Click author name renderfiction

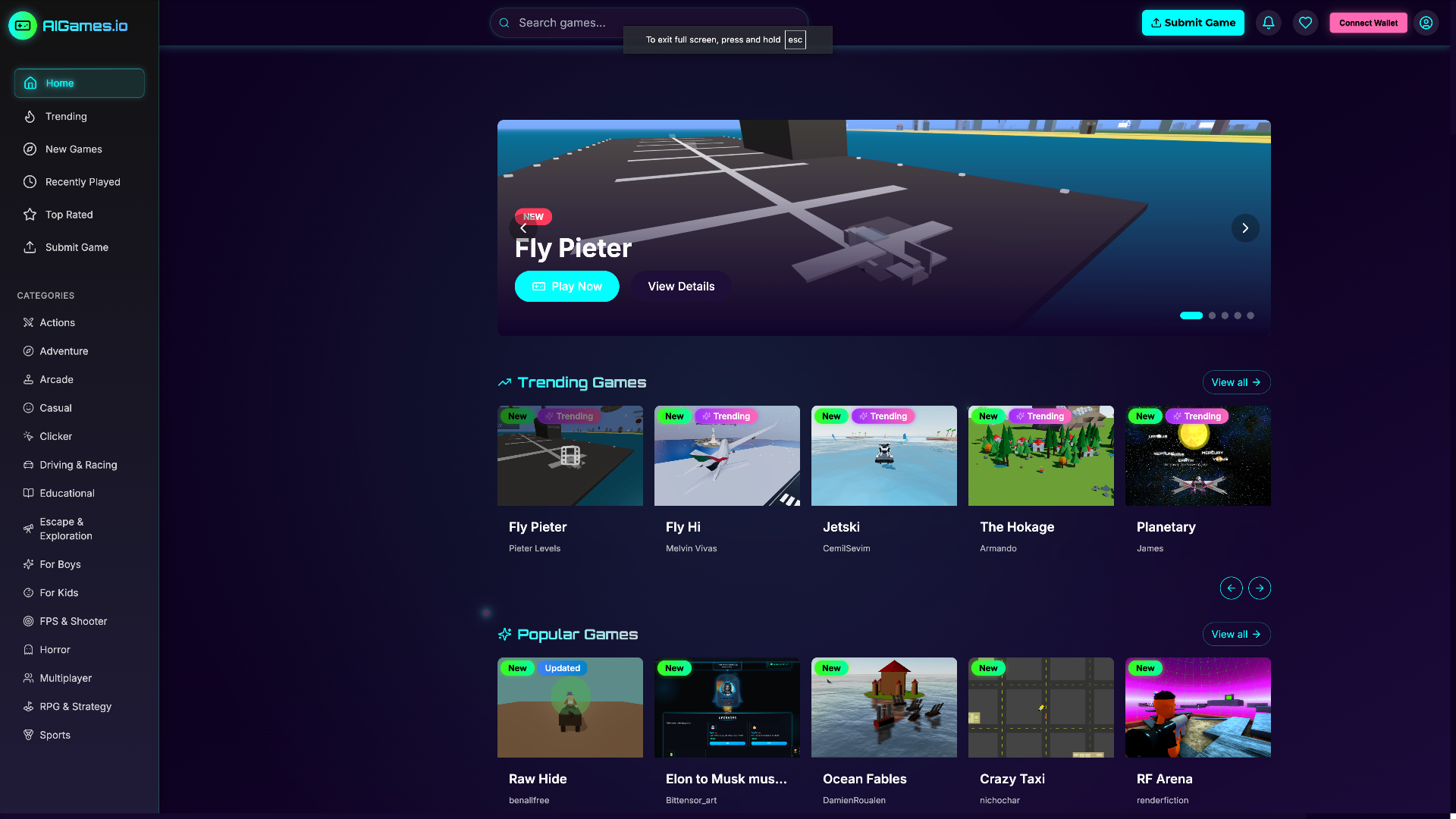(x=1163, y=800)
